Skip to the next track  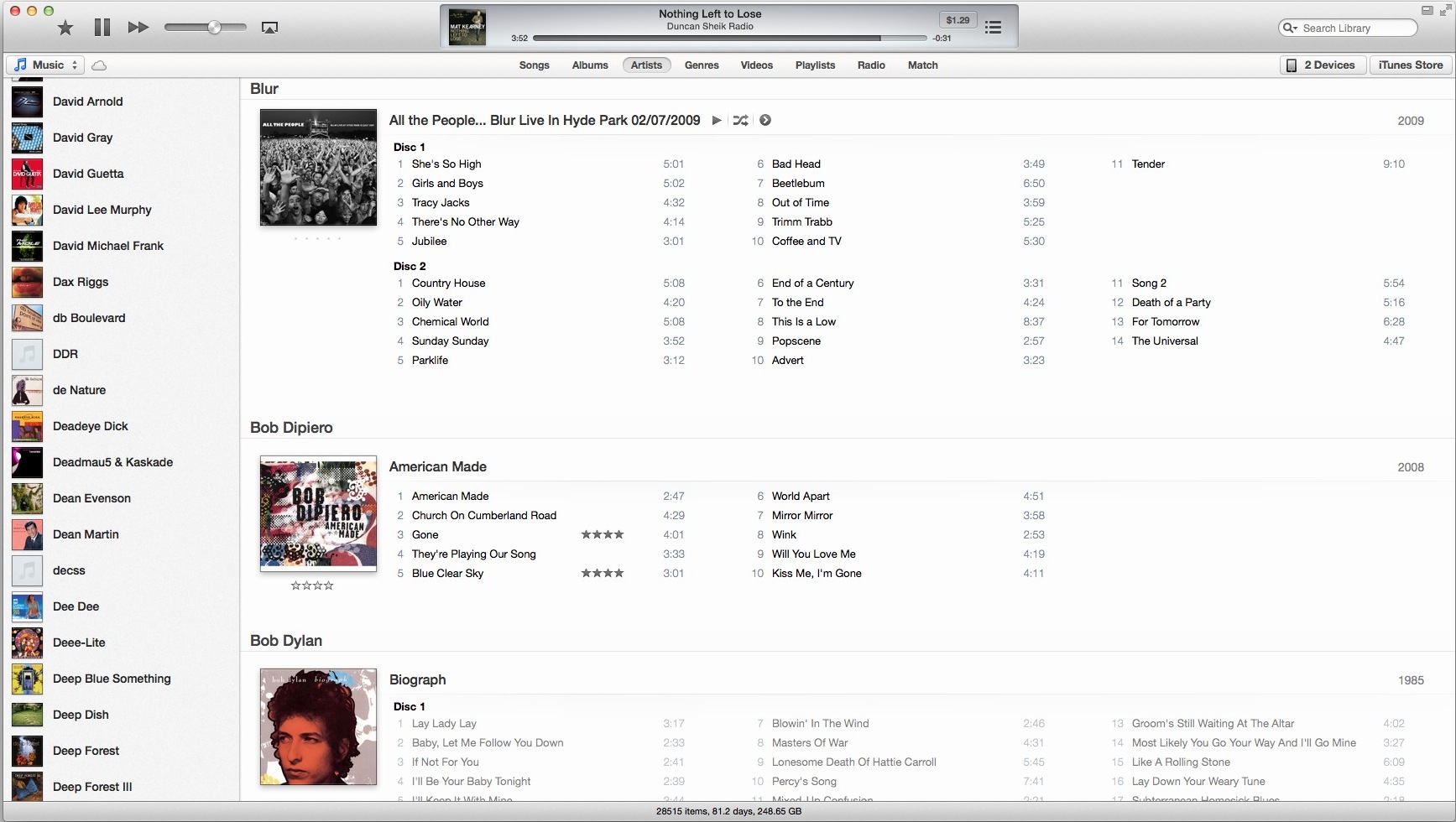pos(138,28)
